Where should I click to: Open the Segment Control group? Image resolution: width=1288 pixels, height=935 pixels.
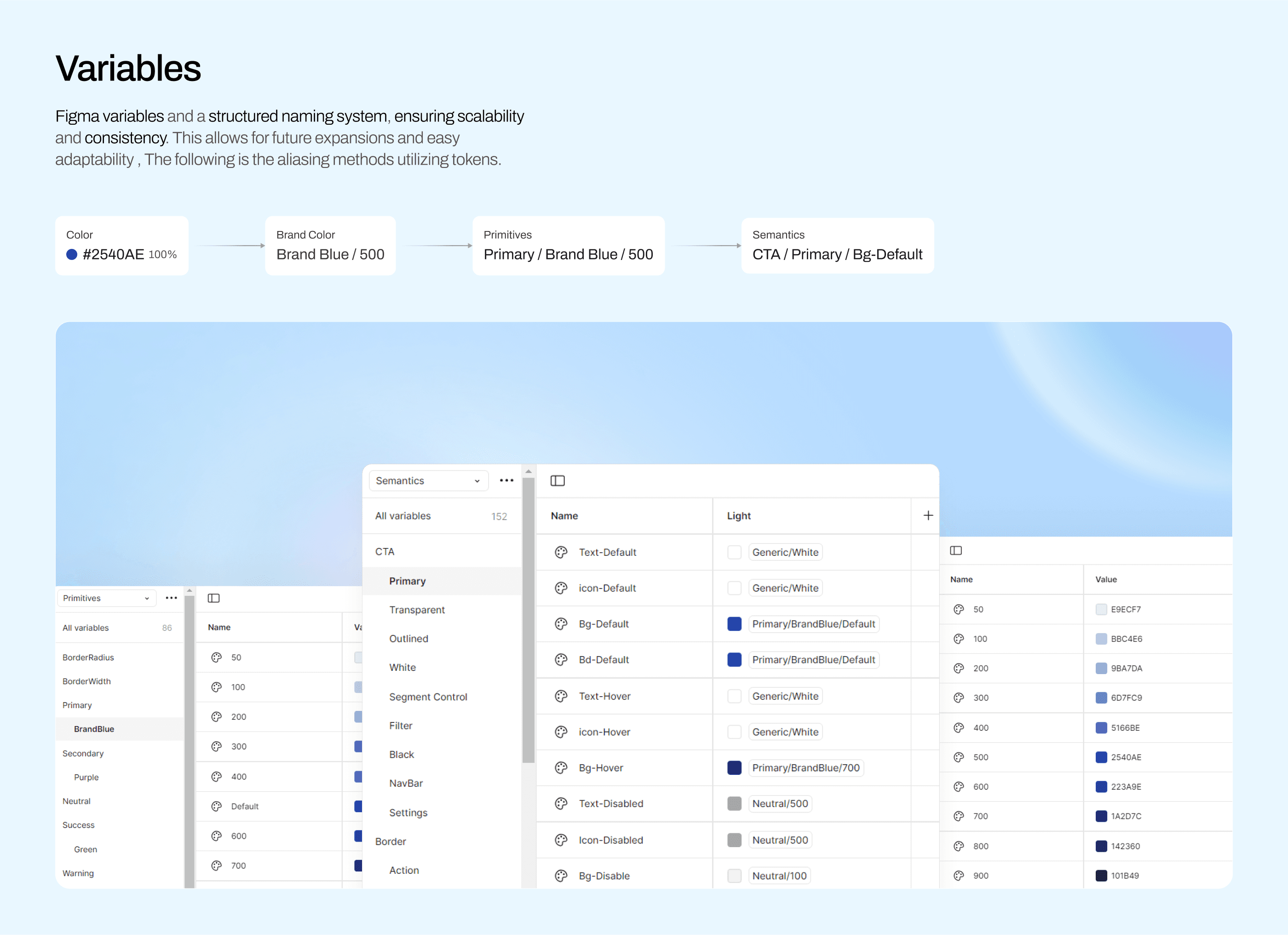point(428,697)
